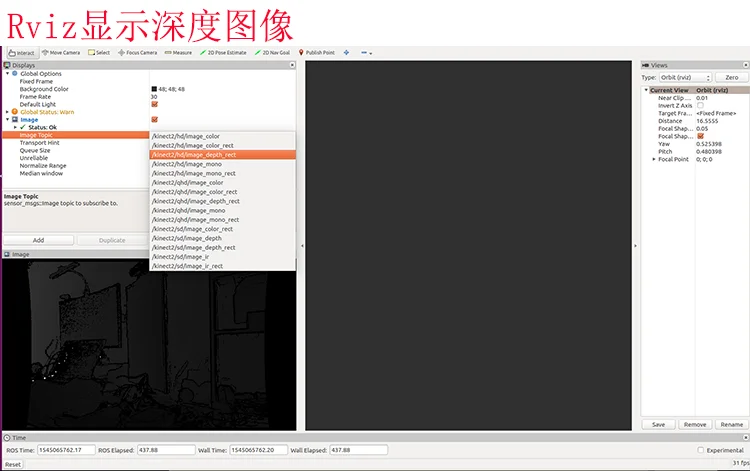Image resolution: width=750 pixels, height=471 pixels.
Task: Select the 2D Pose Estimate tool
Action: (x=223, y=53)
